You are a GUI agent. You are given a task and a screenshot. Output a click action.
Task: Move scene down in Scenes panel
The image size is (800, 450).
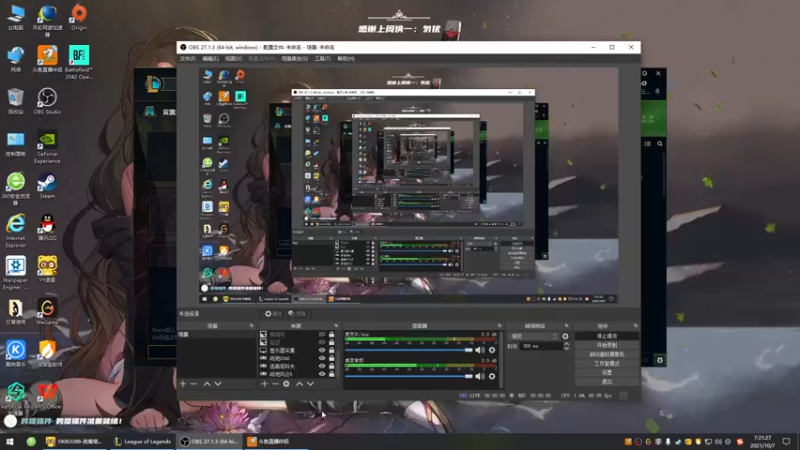click(218, 384)
